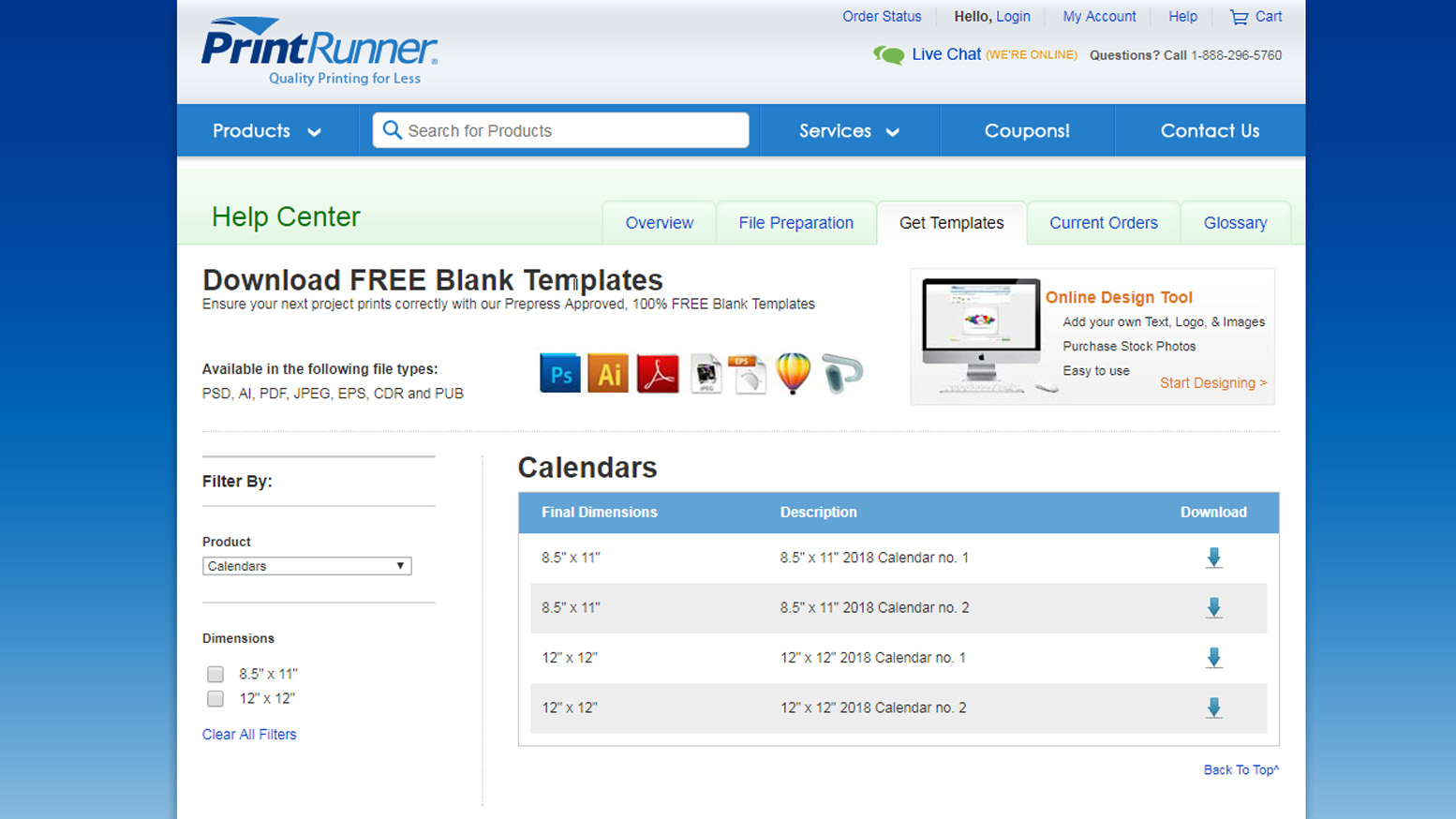Select the Get Templates tab
This screenshot has height=819, width=1456.
tap(952, 223)
